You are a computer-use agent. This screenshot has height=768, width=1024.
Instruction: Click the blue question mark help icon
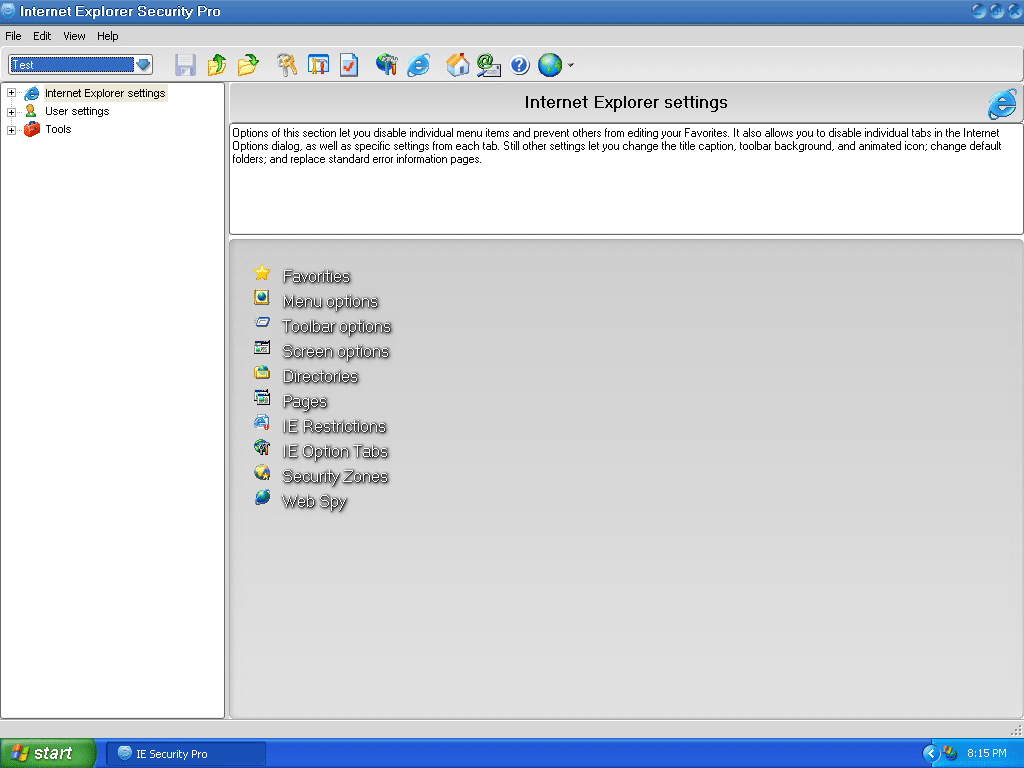[x=519, y=65]
